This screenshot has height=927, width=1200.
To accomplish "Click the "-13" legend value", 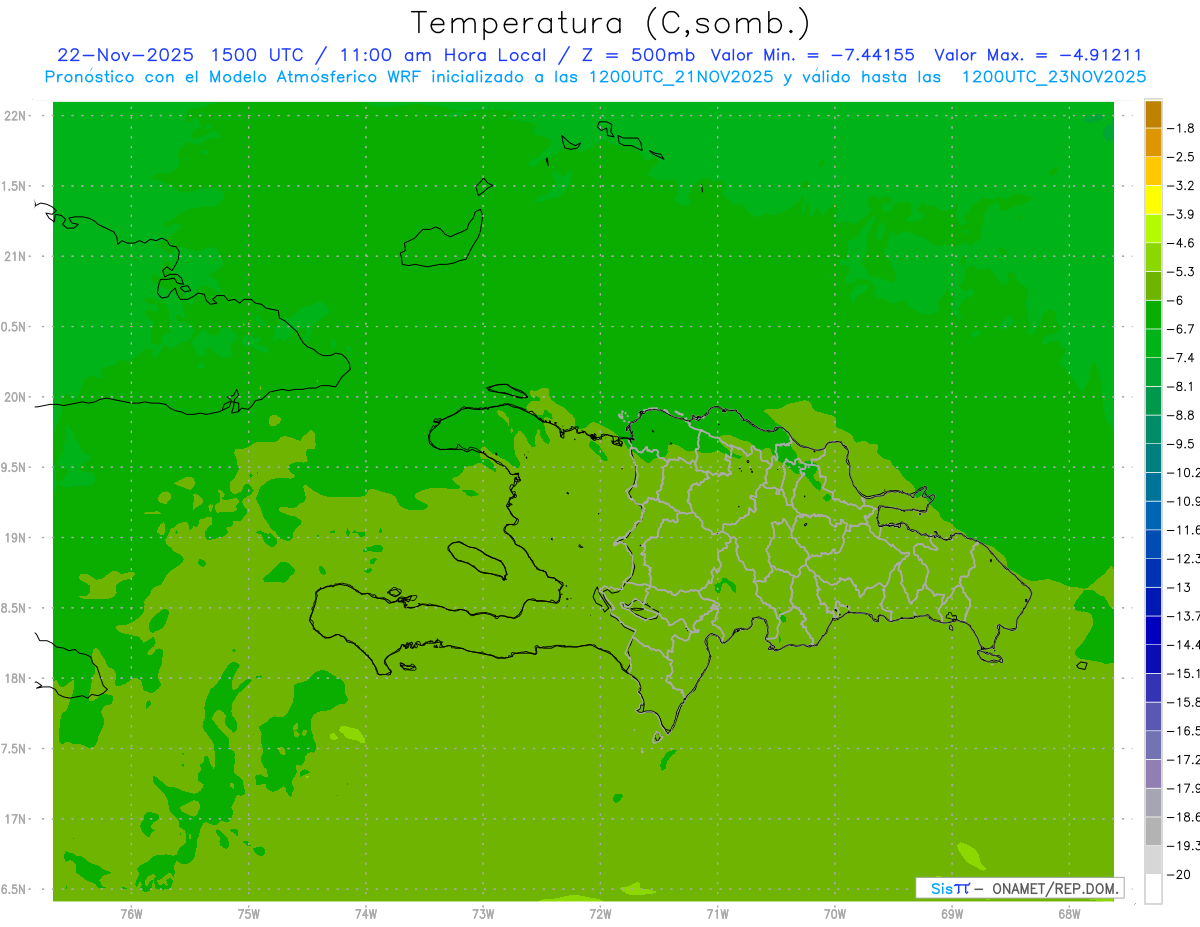I will [1180, 587].
